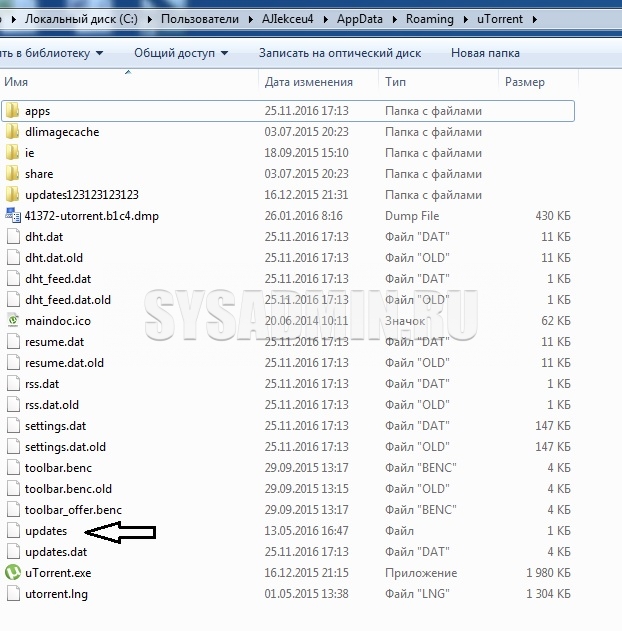Create a folder with Новая папка
The width and height of the screenshot is (622, 631).
click(485, 53)
